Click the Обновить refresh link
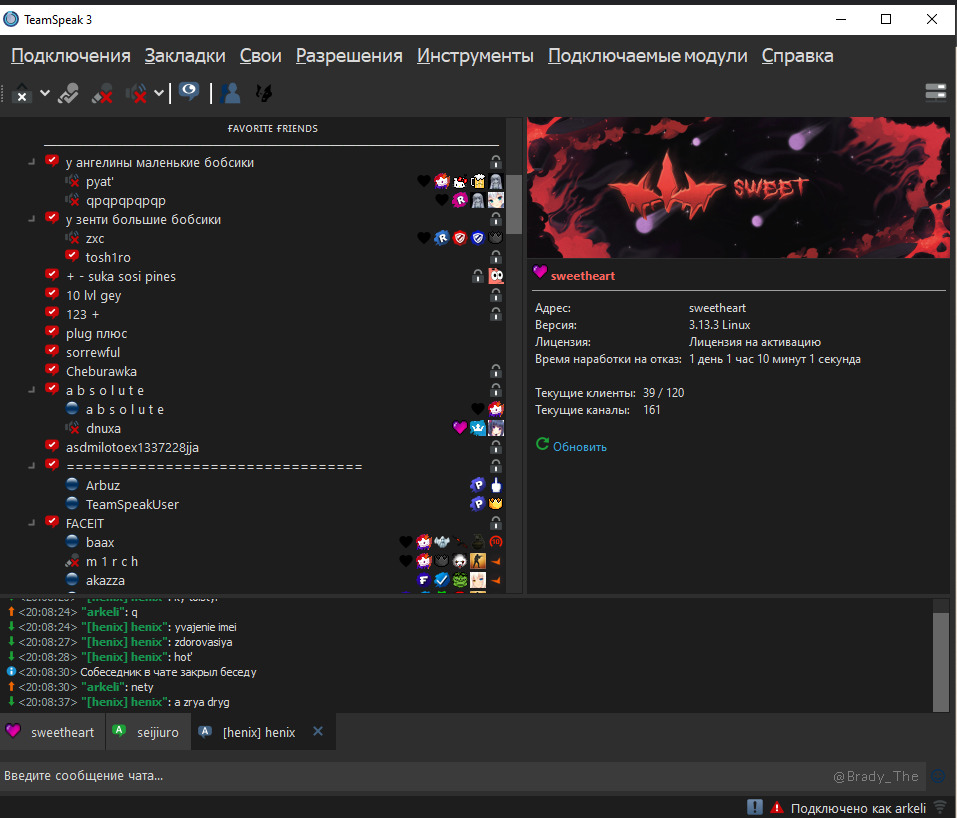 click(x=579, y=446)
